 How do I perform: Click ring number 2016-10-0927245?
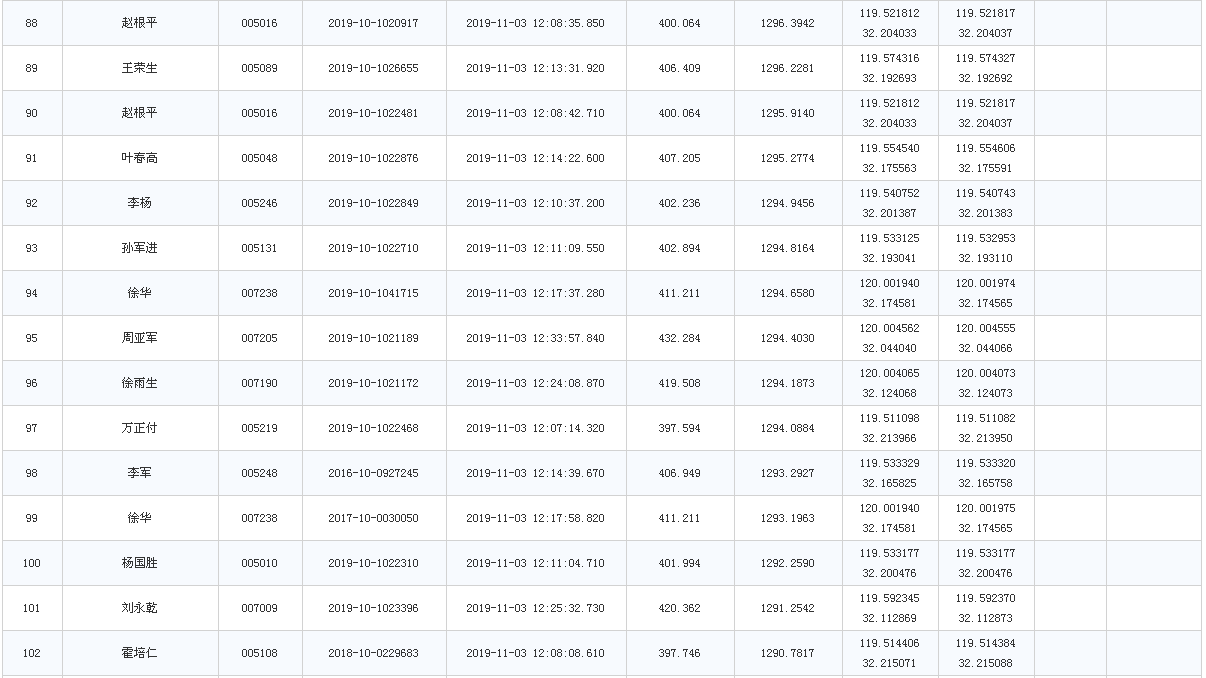tap(373, 473)
